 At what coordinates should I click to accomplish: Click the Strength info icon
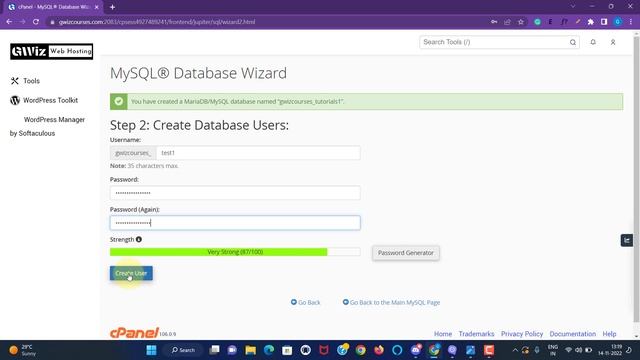139,240
